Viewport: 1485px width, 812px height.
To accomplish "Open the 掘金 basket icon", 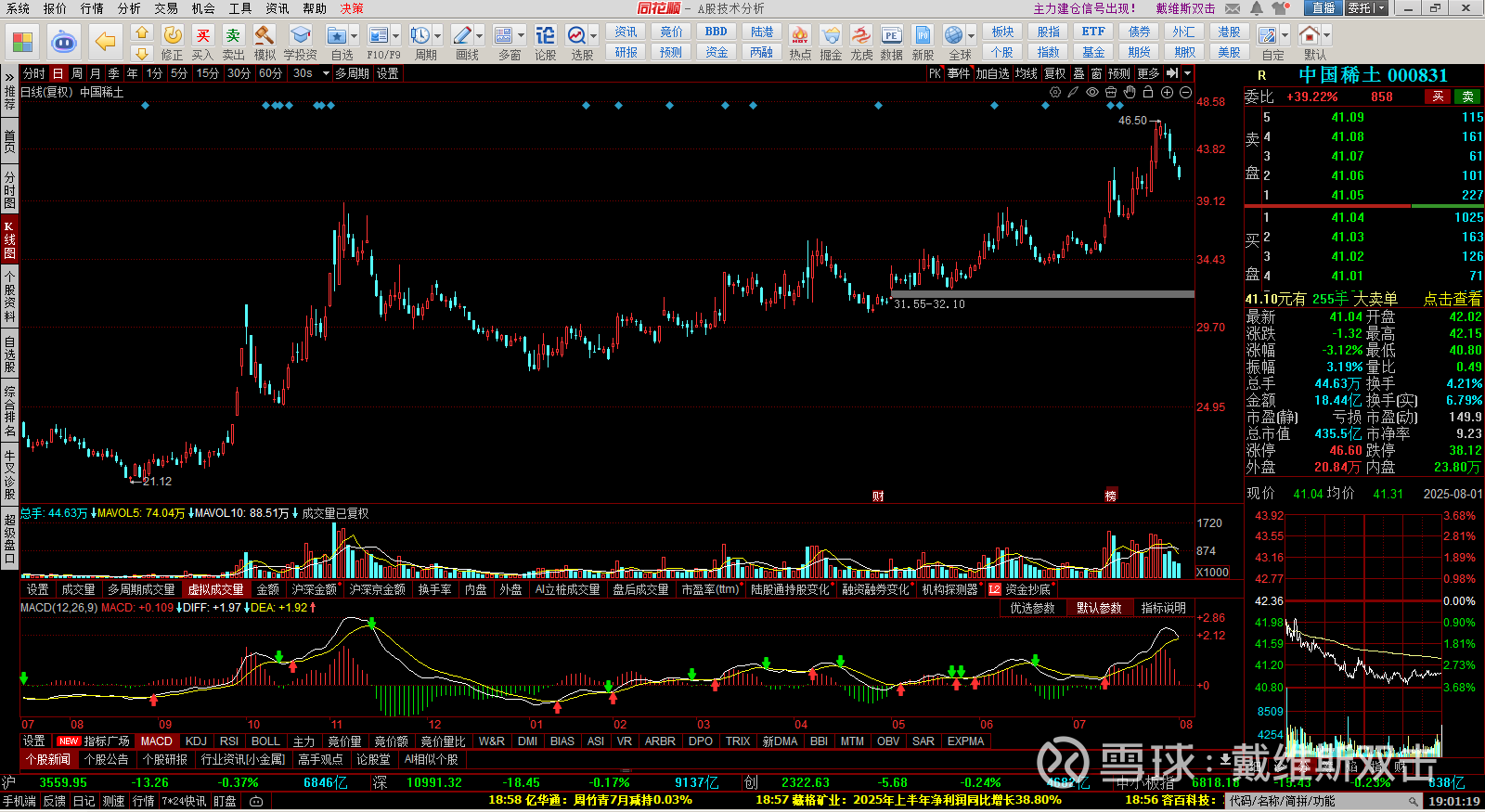I will tap(831, 35).
